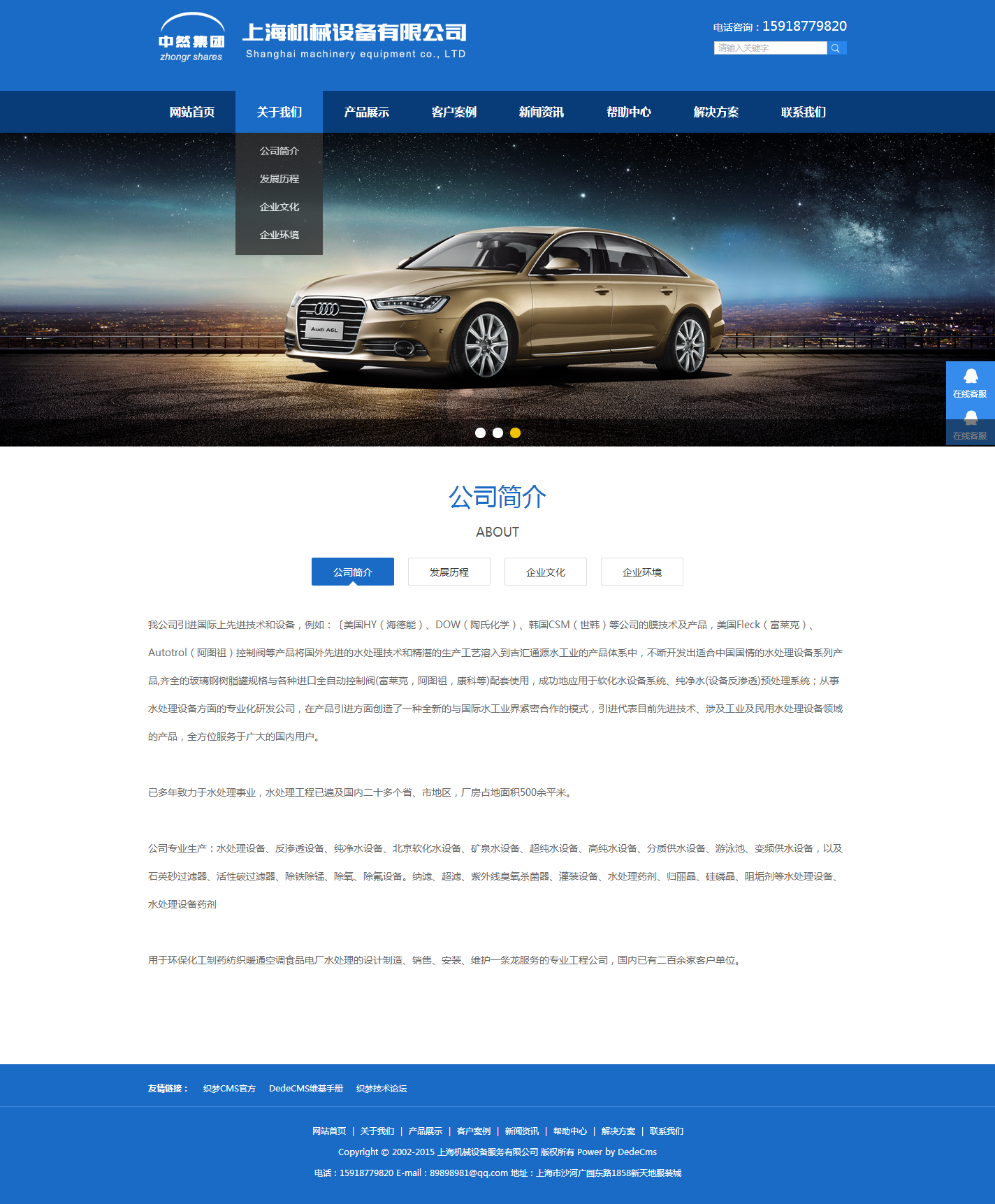Viewport: 995px width, 1204px height.
Task: Click footer 产品展示 link
Action: (426, 1131)
